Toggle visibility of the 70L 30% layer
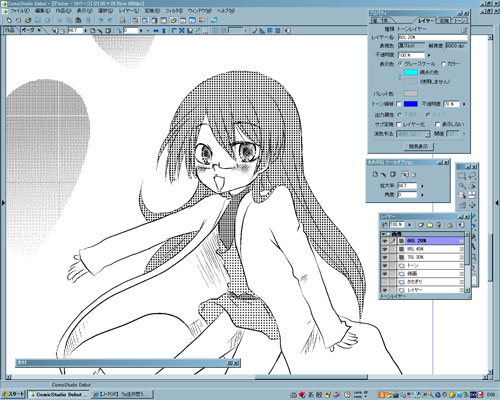This screenshot has height=400, width=500. [x=385, y=257]
